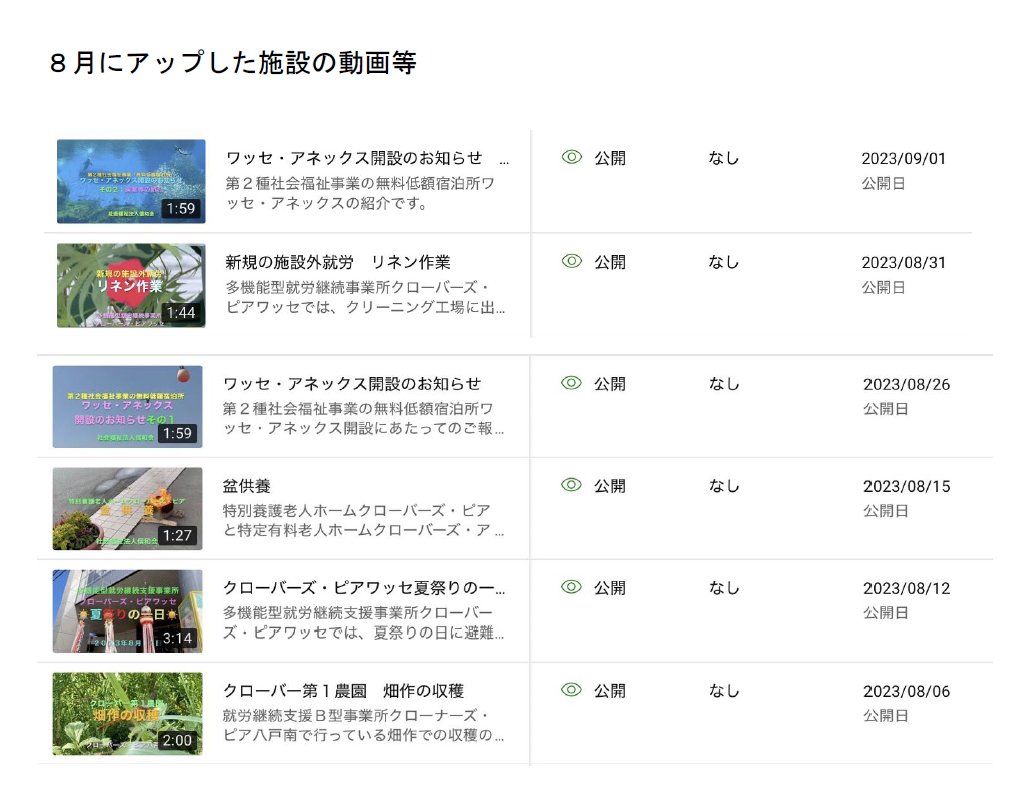The height and width of the screenshot is (800, 1027).
Task: Click the date 2023/08/26
Action: click(906, 385)
